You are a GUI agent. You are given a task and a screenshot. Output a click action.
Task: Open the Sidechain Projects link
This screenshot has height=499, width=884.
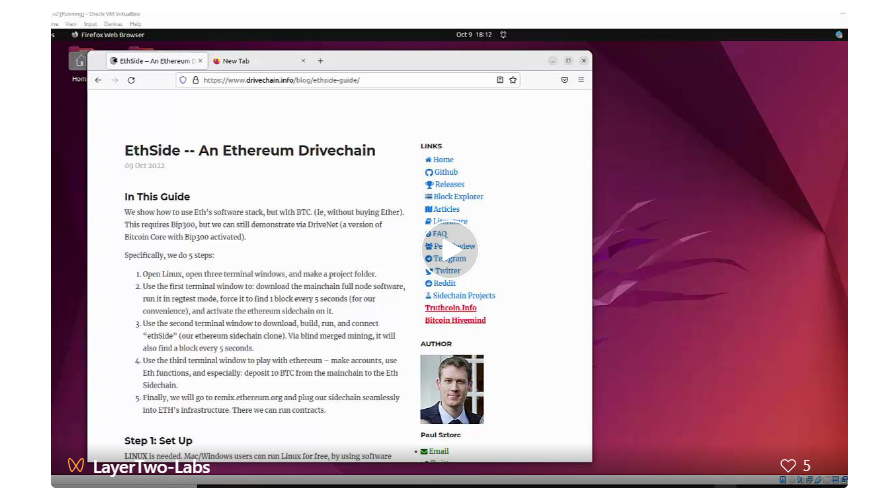tap(464, 295)
